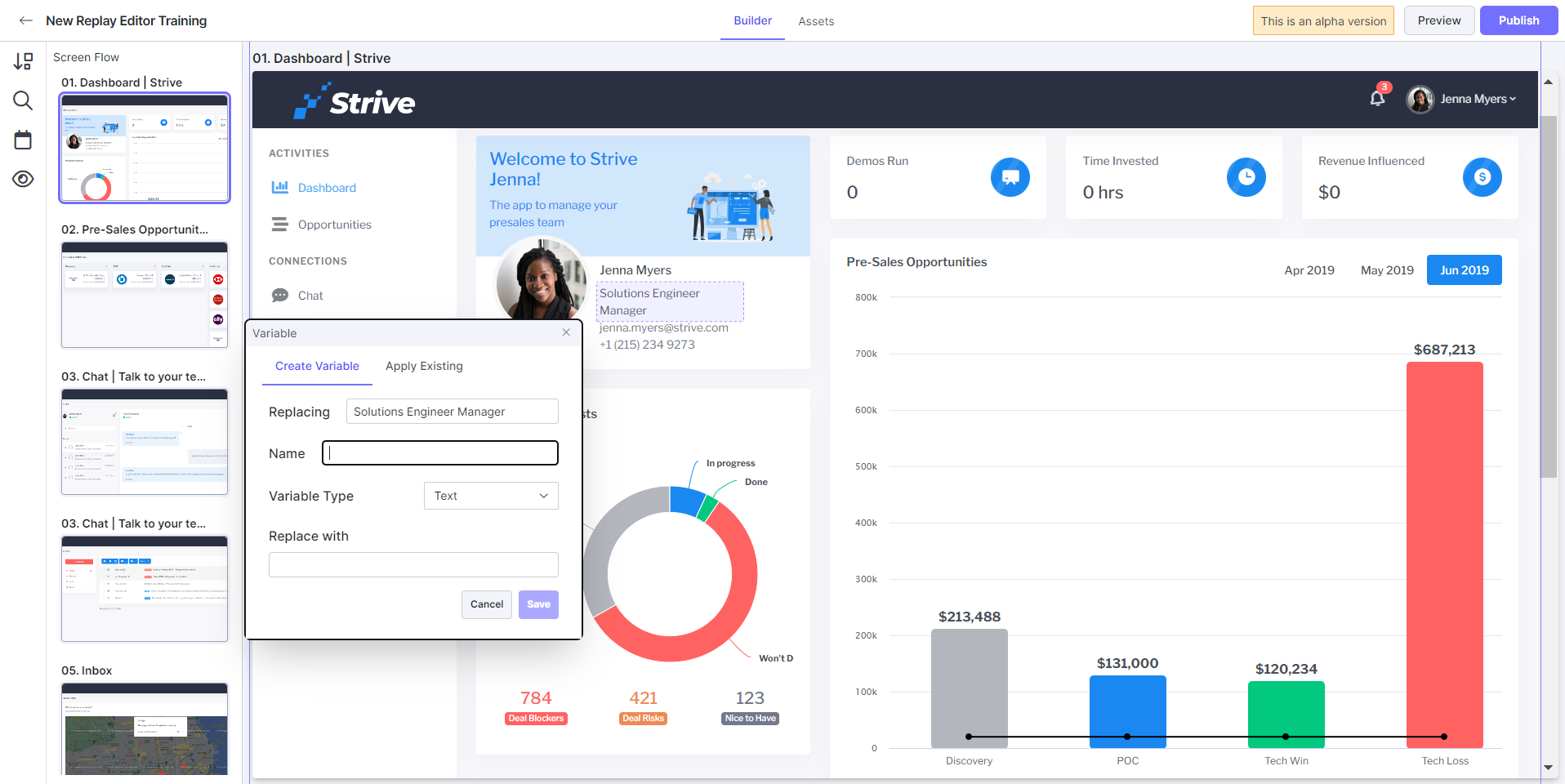Open Chat in the Strive sidebar
Viewport: 1565px width, 784px height.
click(310, 296)
